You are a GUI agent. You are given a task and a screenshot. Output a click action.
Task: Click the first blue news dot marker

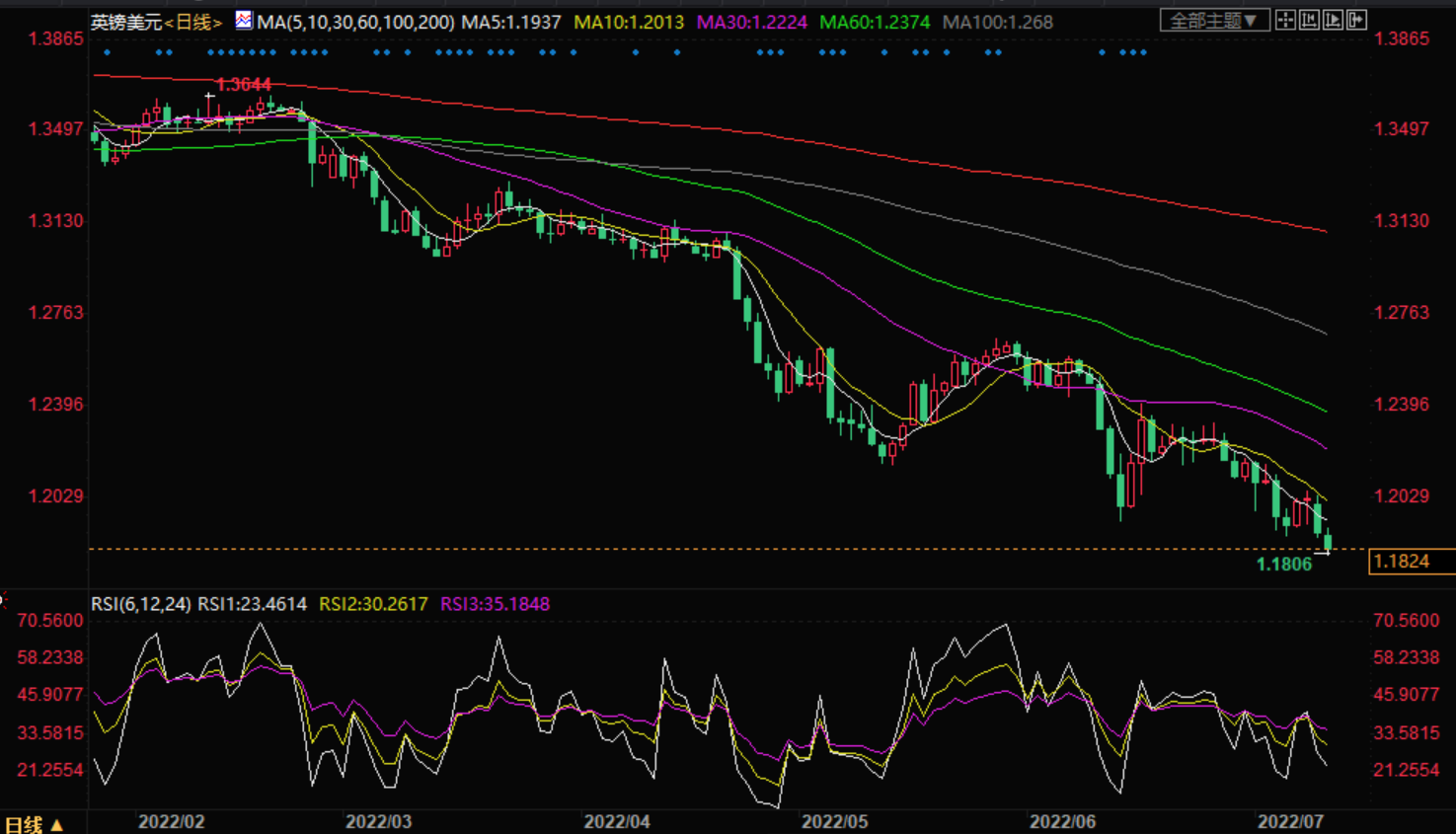pyautogui.click(x=107, y=52)
